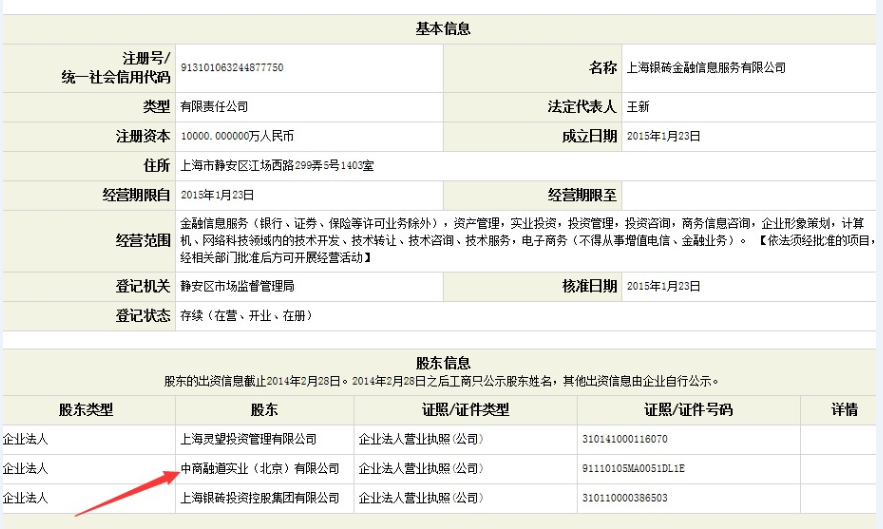Select the registration number 913101063244877750
The width and height of the screenshot is (883, 529).
pos(232,68)
